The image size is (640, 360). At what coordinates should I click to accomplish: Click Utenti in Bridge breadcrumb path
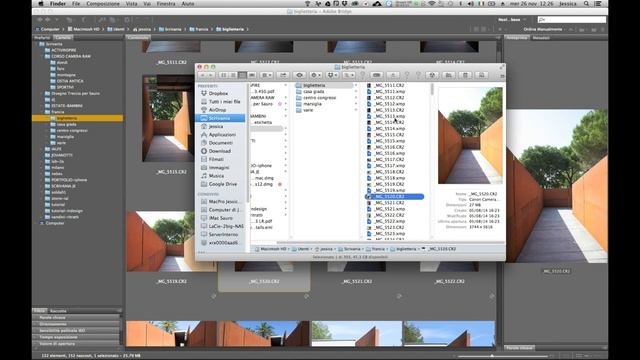(116, 29)
